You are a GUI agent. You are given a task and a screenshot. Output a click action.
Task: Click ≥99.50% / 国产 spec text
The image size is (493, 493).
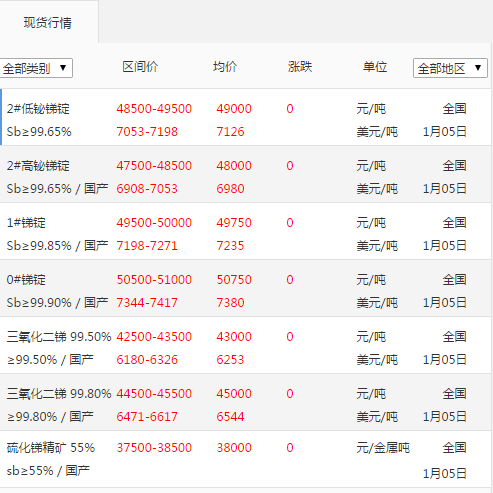(x=50, y=360)
